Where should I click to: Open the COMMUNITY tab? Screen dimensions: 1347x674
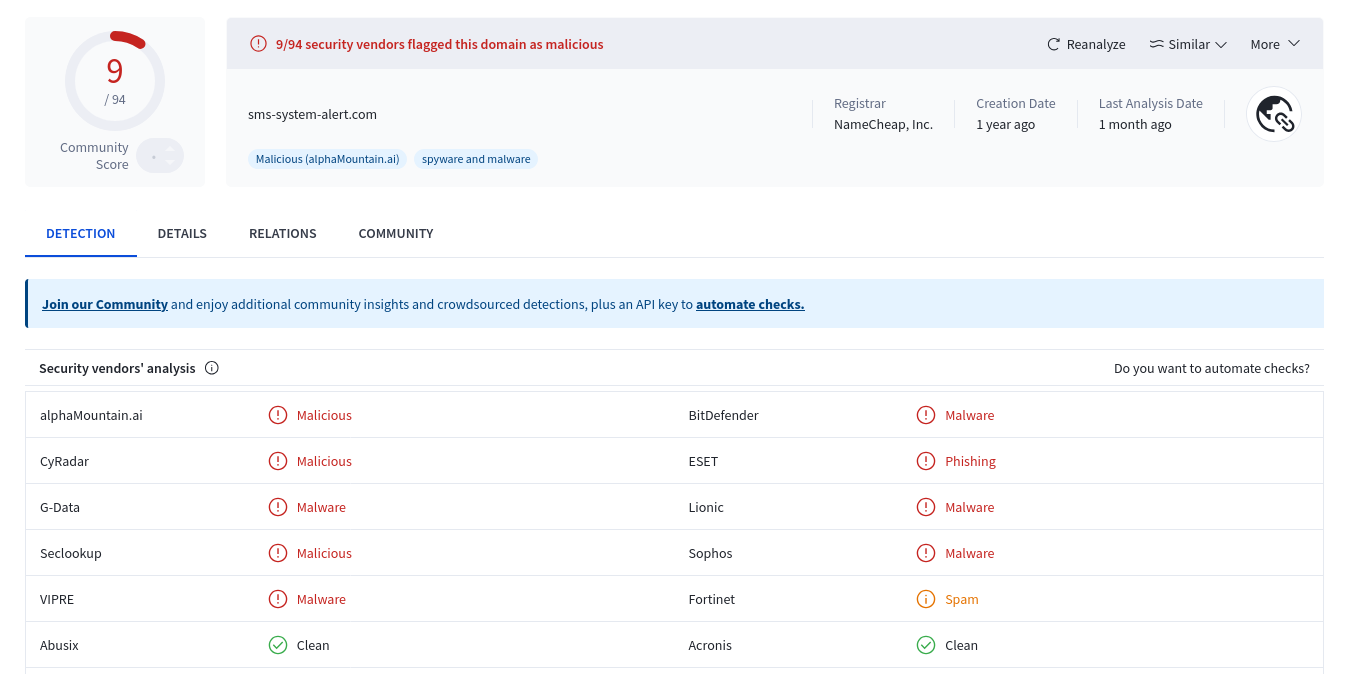click(396, 233)
